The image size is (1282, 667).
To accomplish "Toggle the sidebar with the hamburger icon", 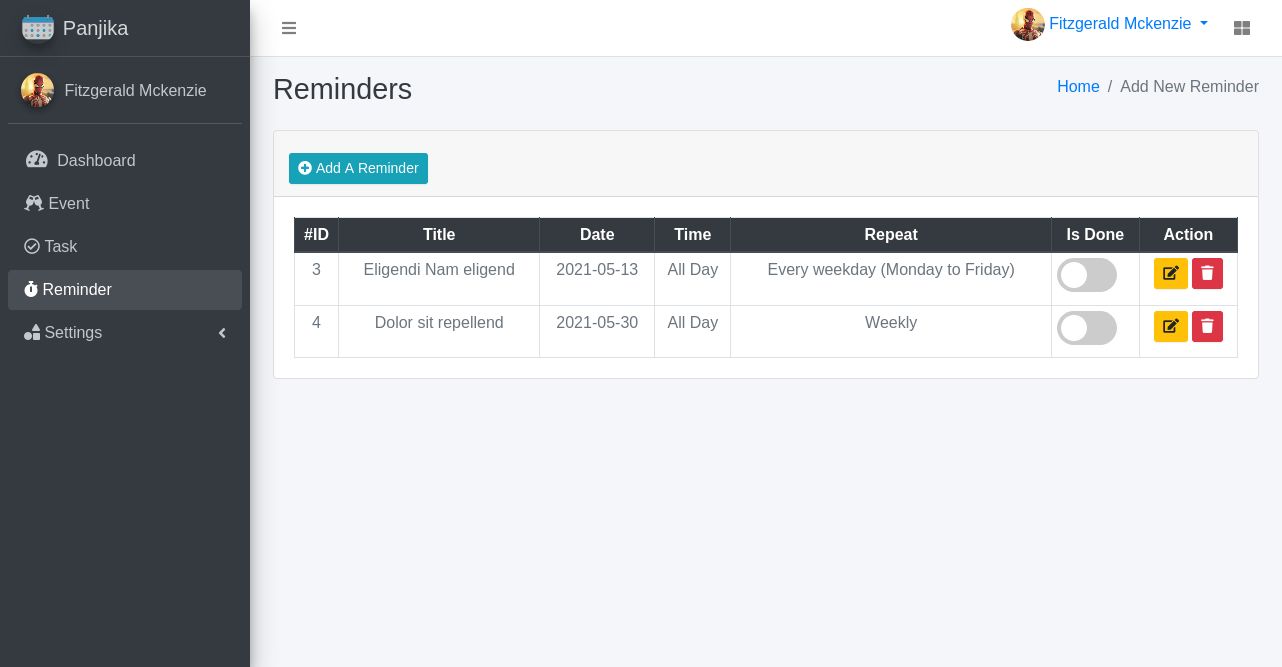I will (x=289, y=28).
